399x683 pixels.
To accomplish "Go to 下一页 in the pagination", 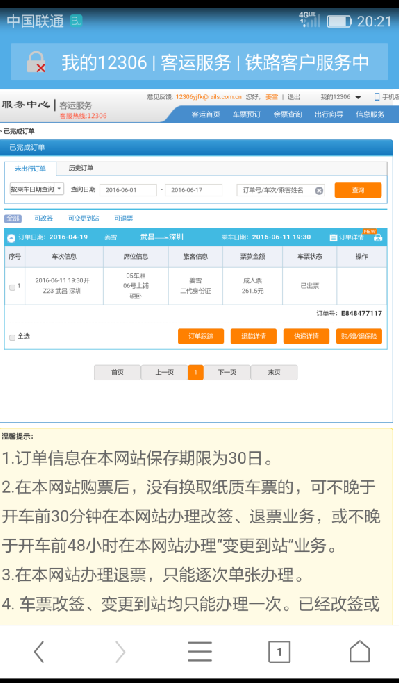I will point(227,372).
